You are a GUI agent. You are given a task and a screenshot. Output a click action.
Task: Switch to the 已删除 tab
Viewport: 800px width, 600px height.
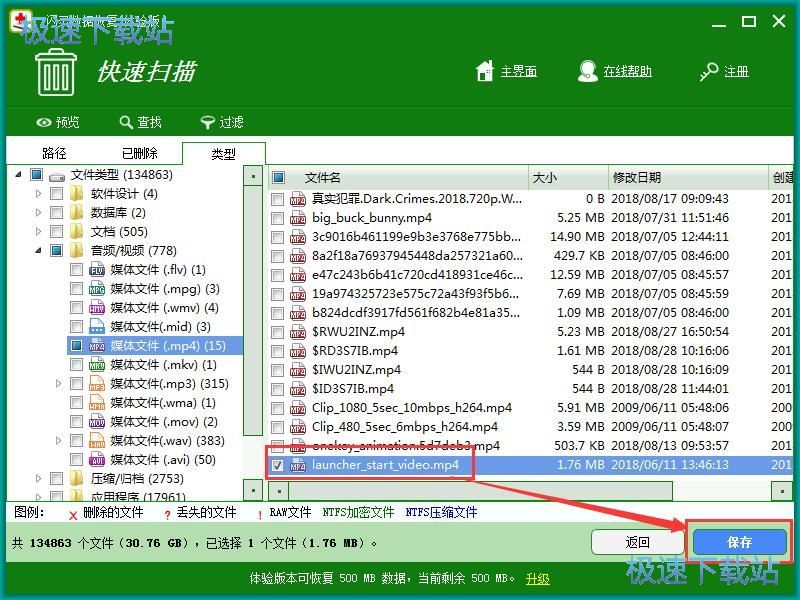(139, 153)
